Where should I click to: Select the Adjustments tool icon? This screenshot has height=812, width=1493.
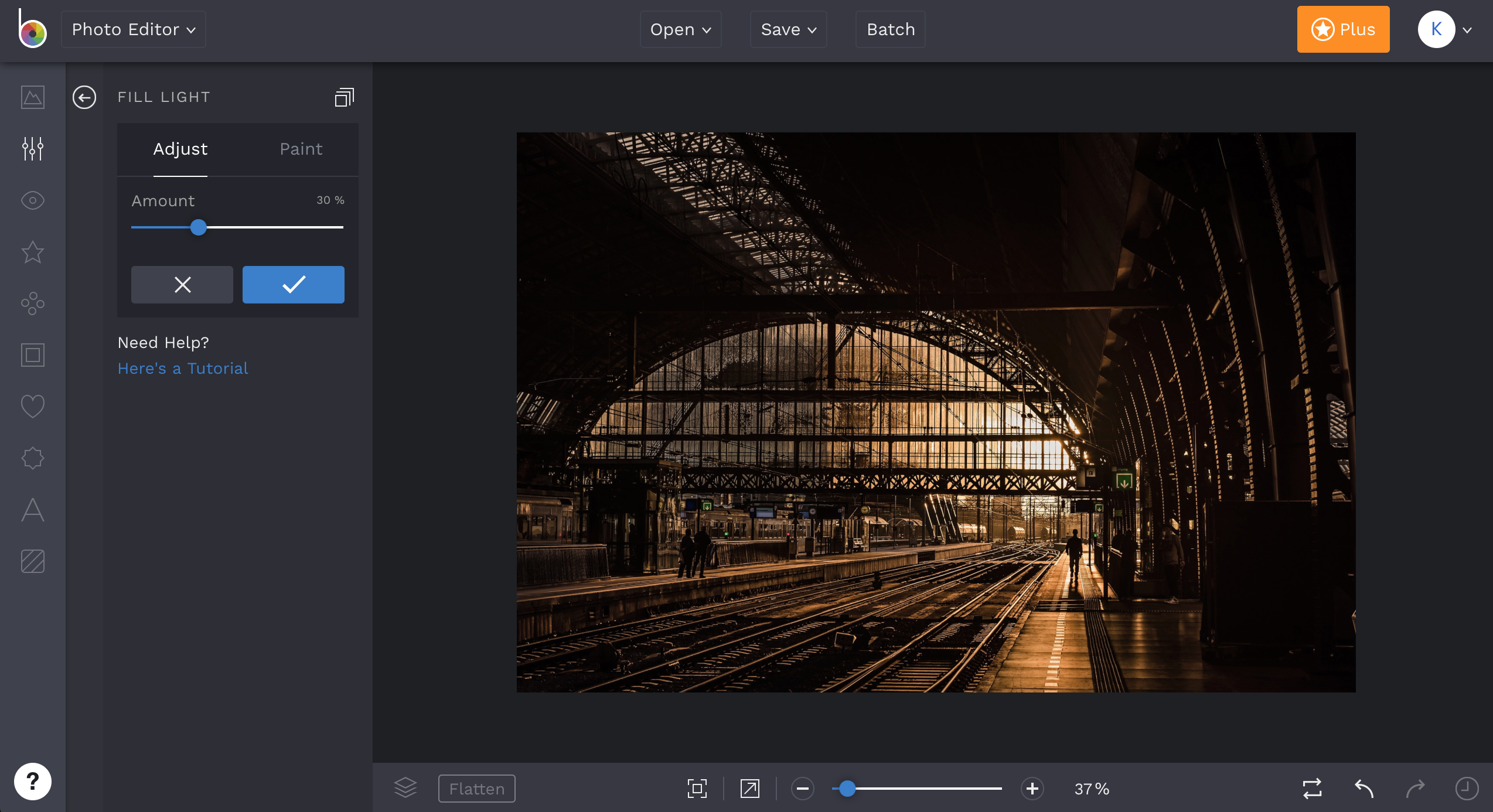click(x=33, y=149)
